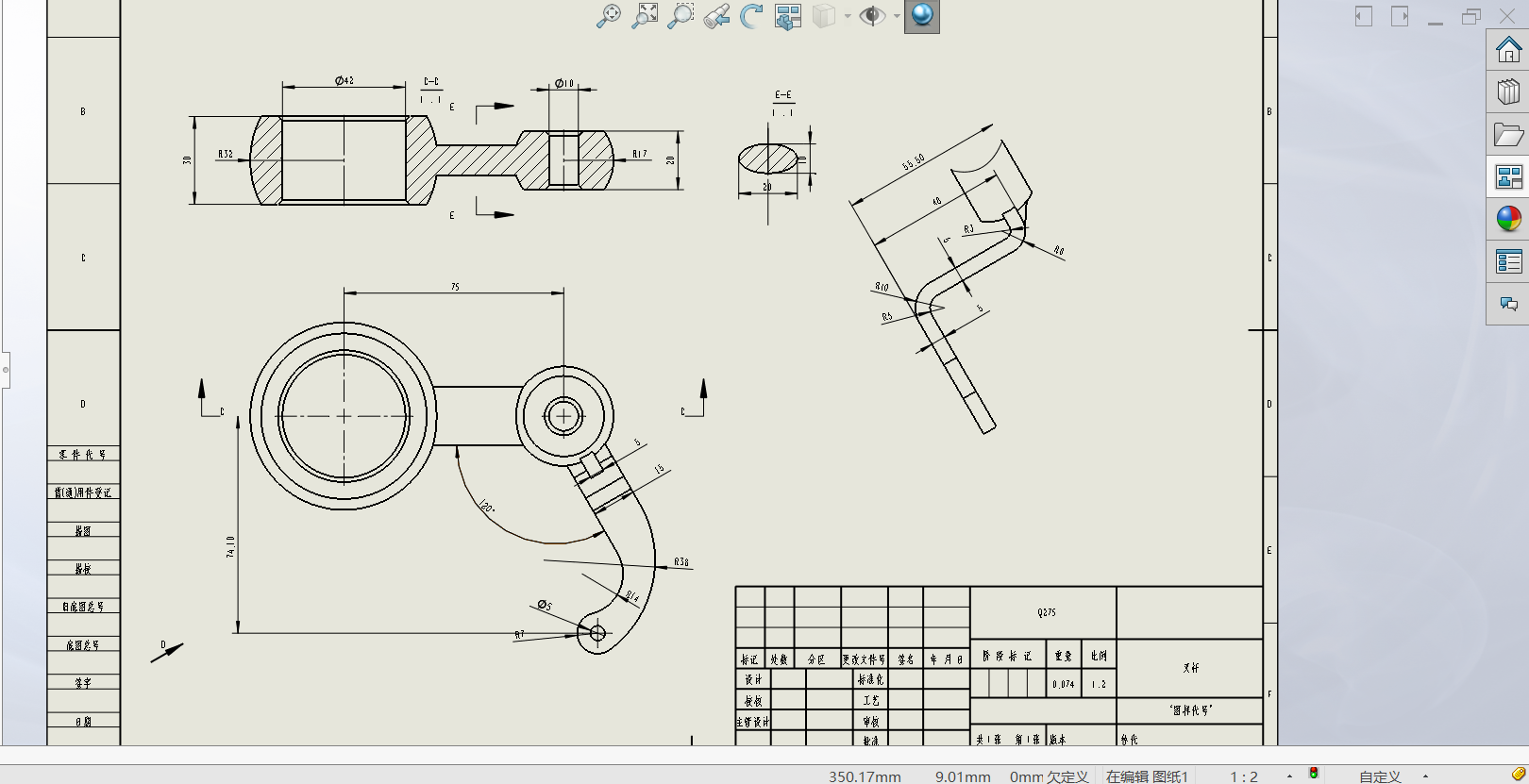Click the right-arrow panel toggle at top right
The width and height of the screenshot is (1529, 784).
point(1400,16)
